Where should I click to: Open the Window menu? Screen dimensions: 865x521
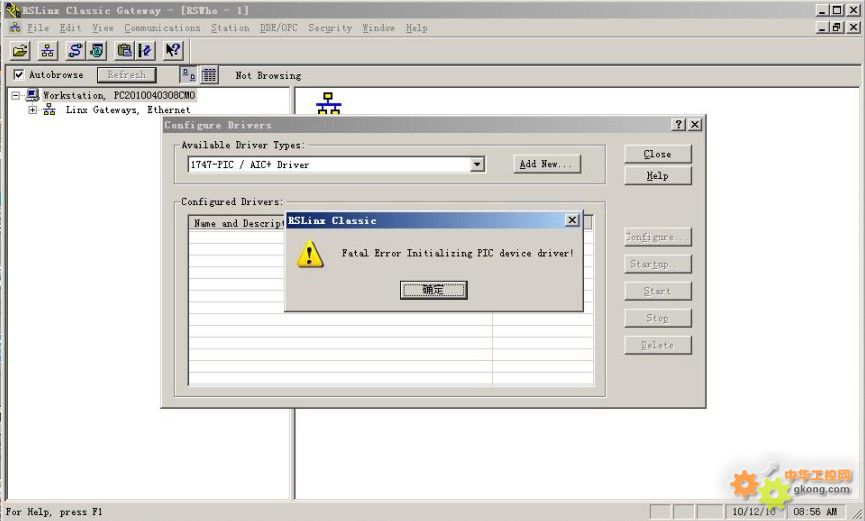coord(378,28)
